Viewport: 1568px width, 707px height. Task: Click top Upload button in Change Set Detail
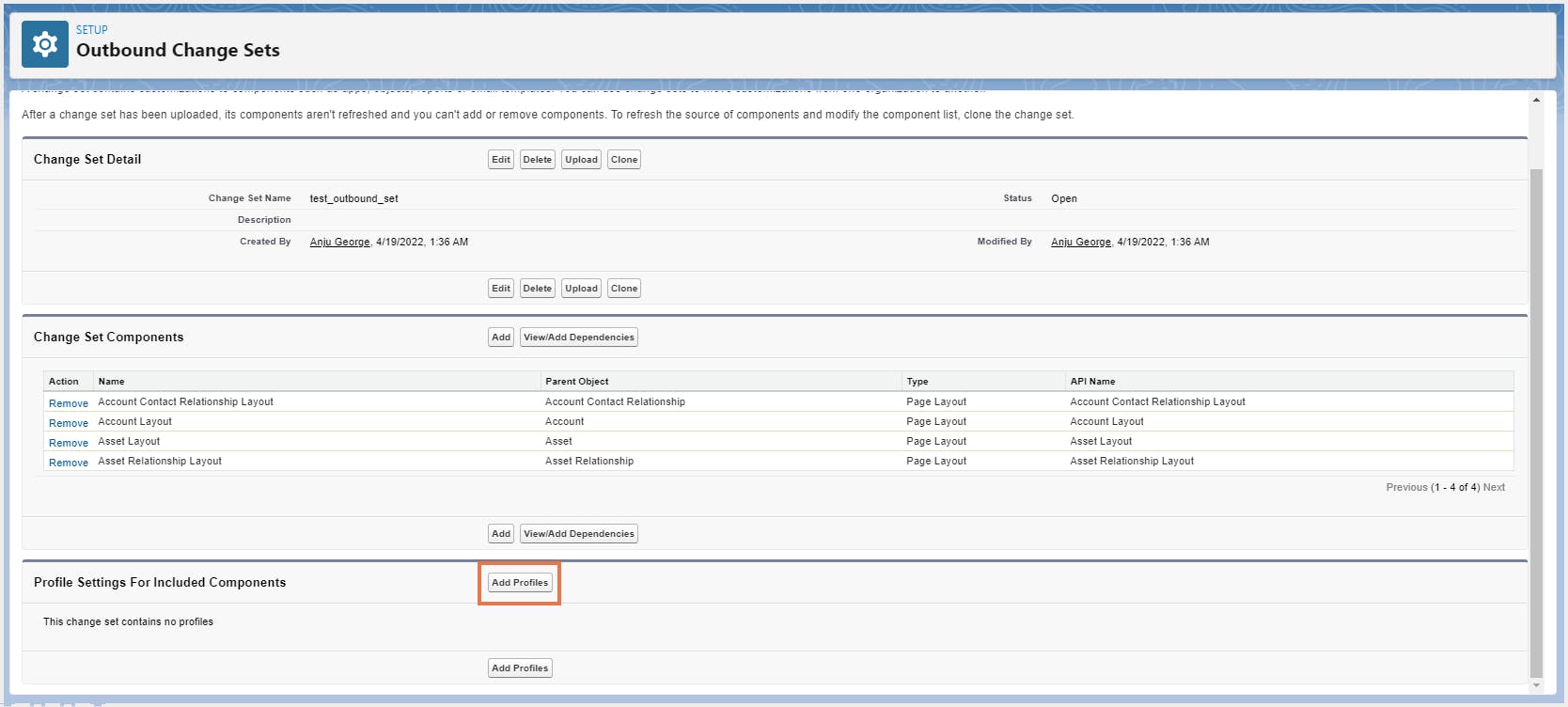pos(582,160)
